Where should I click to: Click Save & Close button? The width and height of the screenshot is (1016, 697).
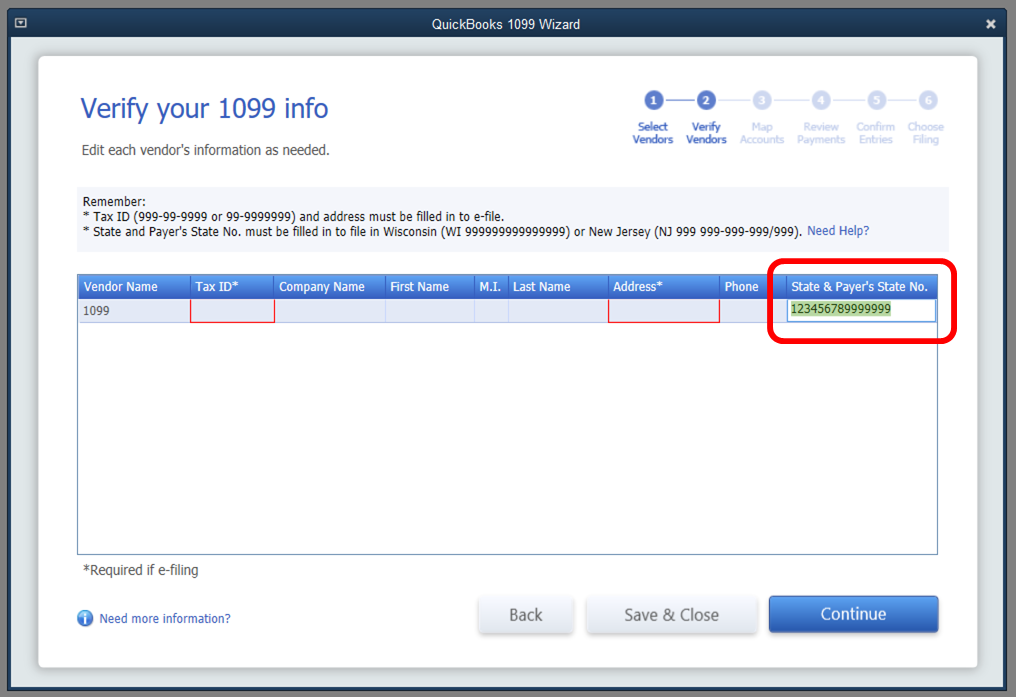tap(671, 614)
